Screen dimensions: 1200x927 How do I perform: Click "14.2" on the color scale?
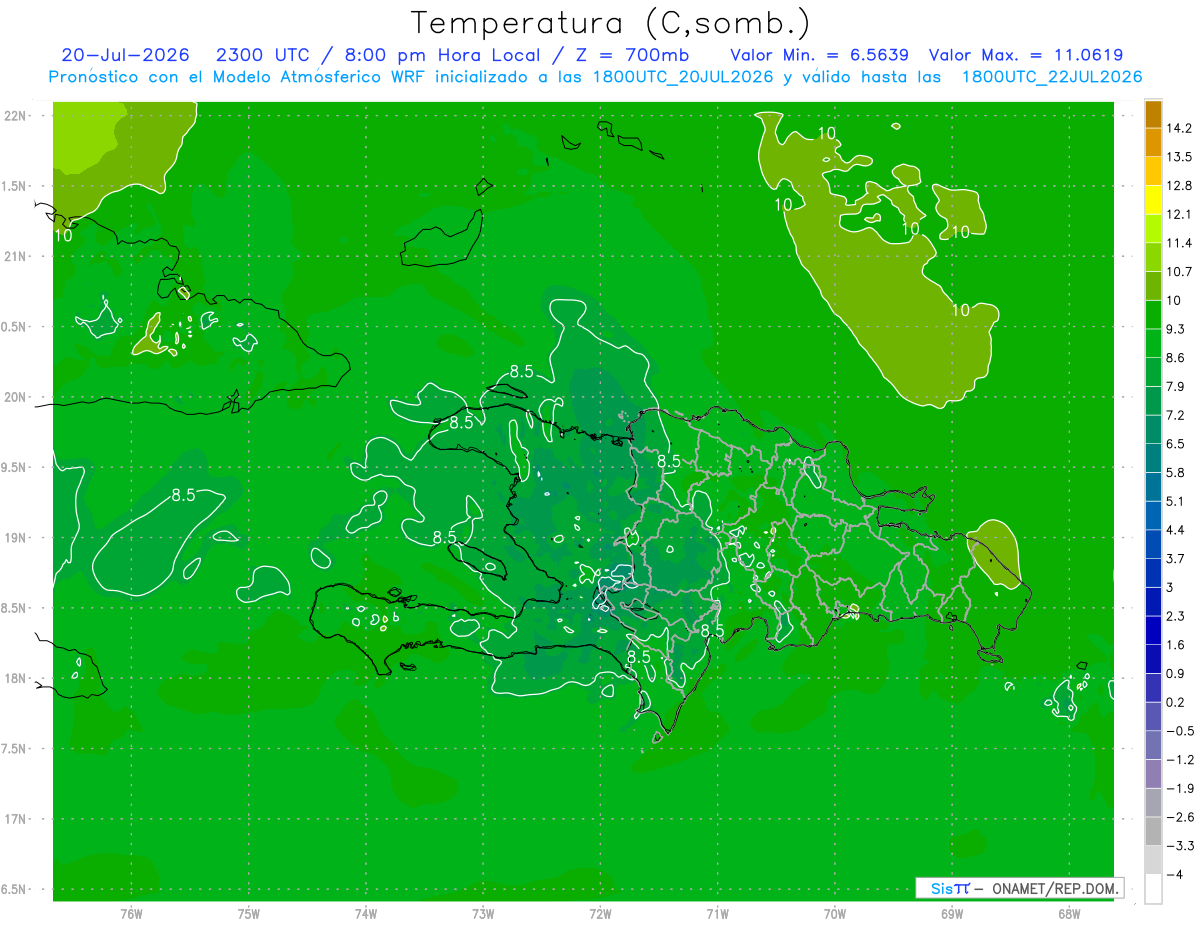[1180, 128]
